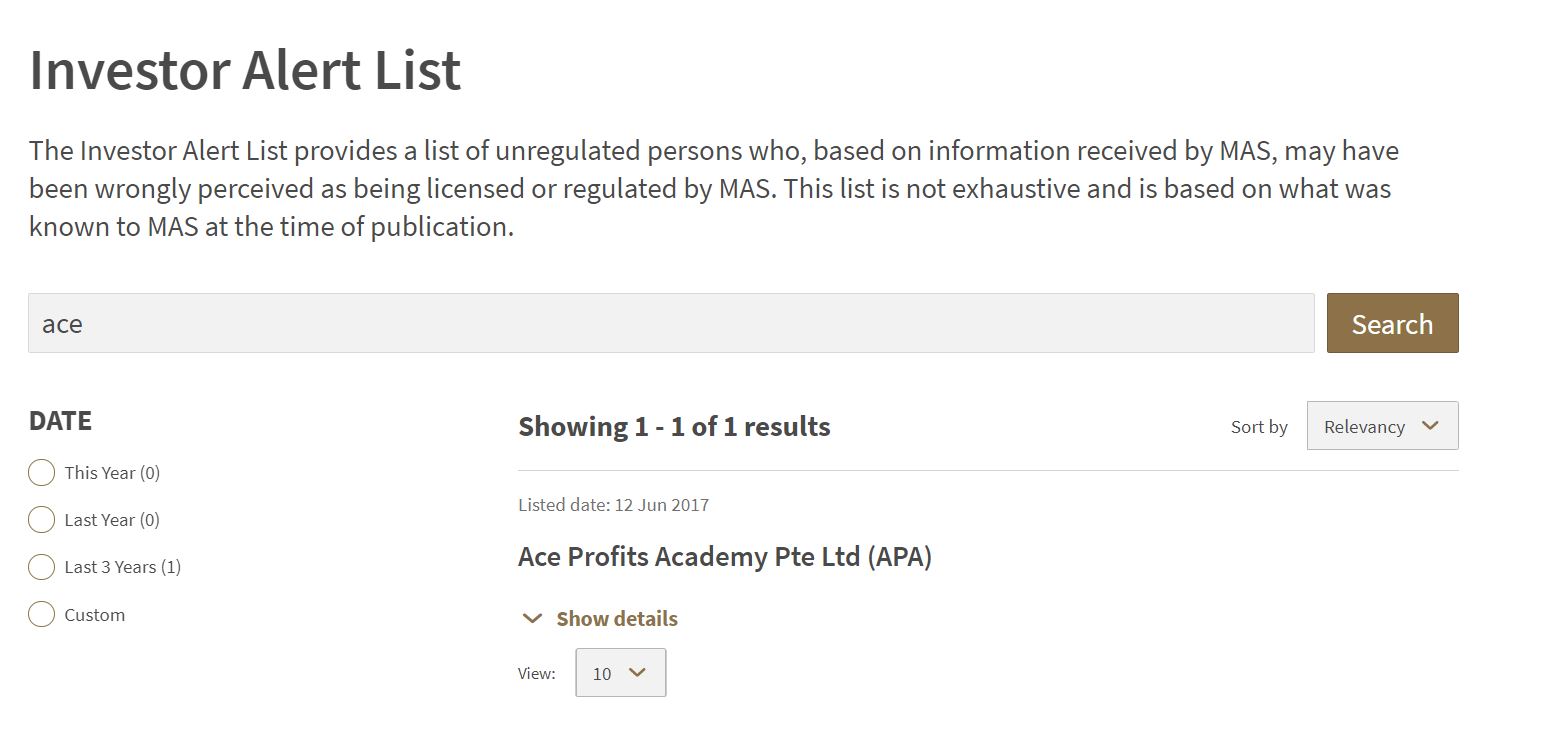Click the chevron arrow in the View dropdown
This screenshot has width=1554, height=749.
tap(637, 673)
